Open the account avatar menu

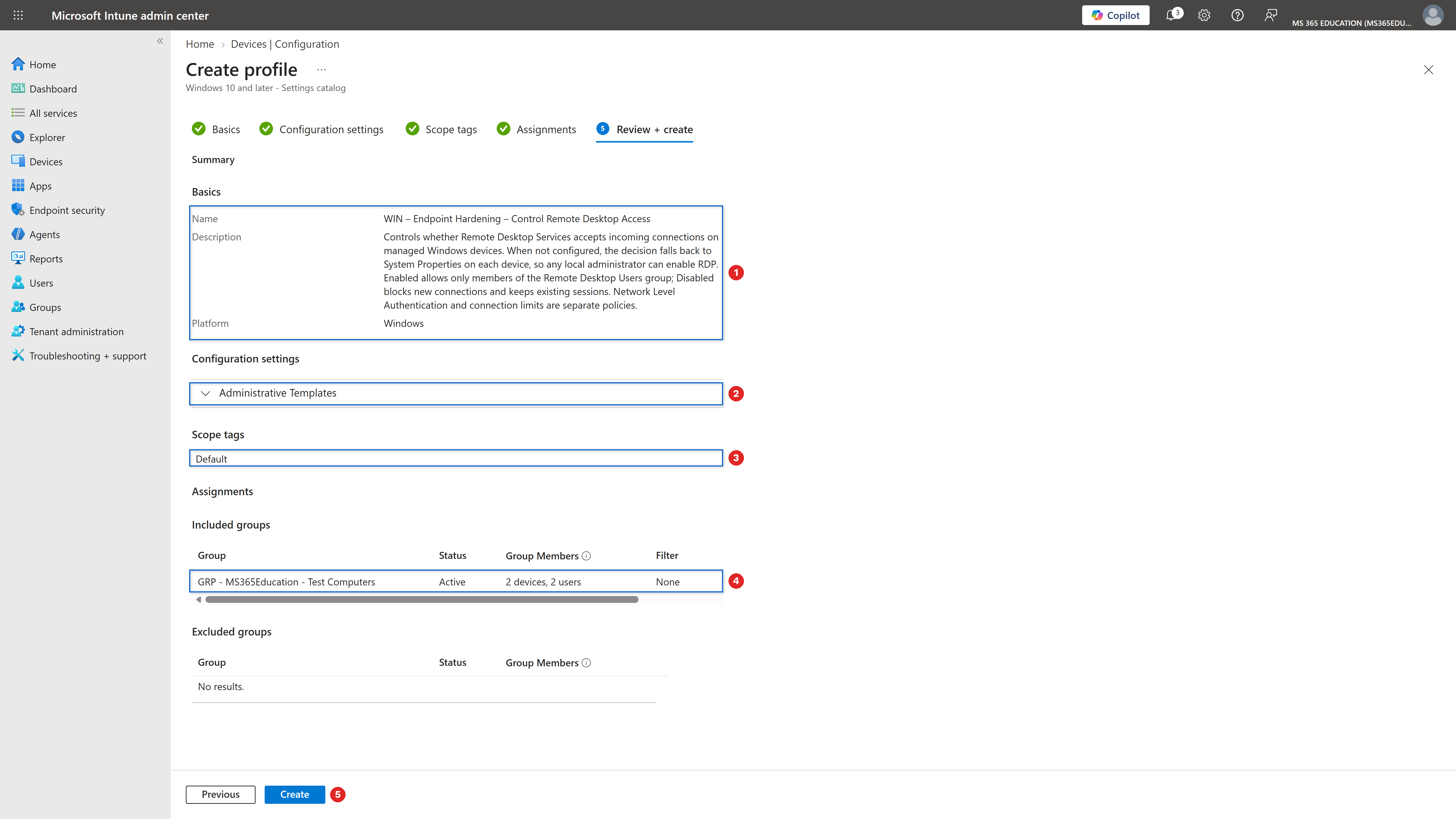(x=1433, y=15)
